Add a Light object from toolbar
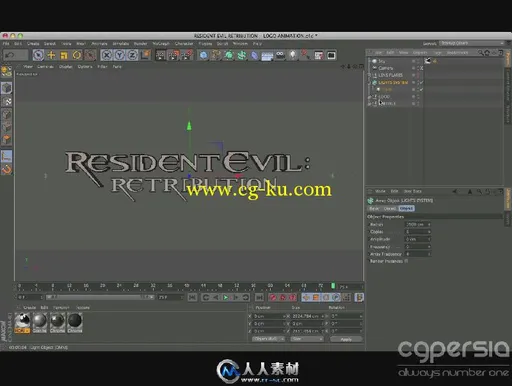The image size is (512, 386). coord(293,55)
